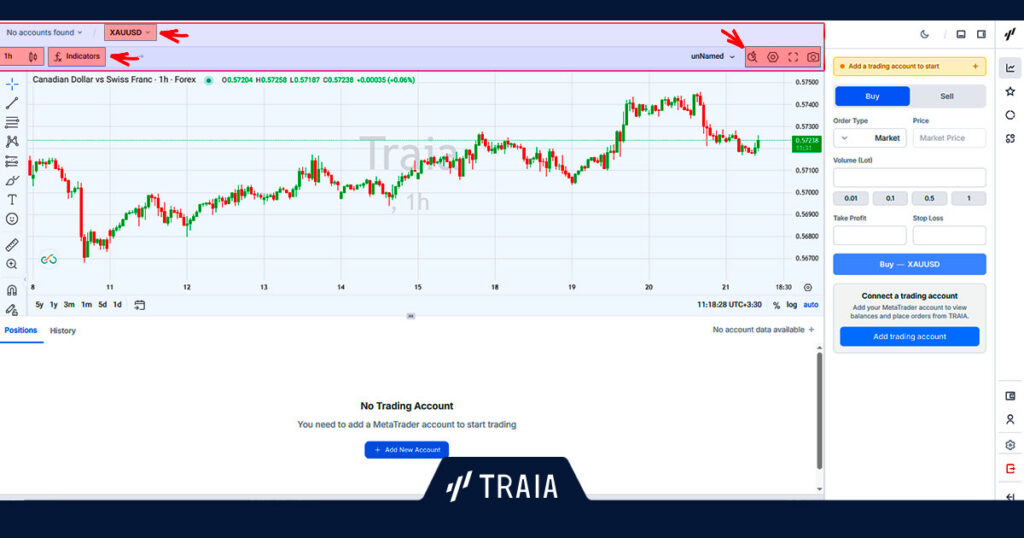Take a chart snapshot with camera icon
1024x538 pixels.
[x=813, y=57]
